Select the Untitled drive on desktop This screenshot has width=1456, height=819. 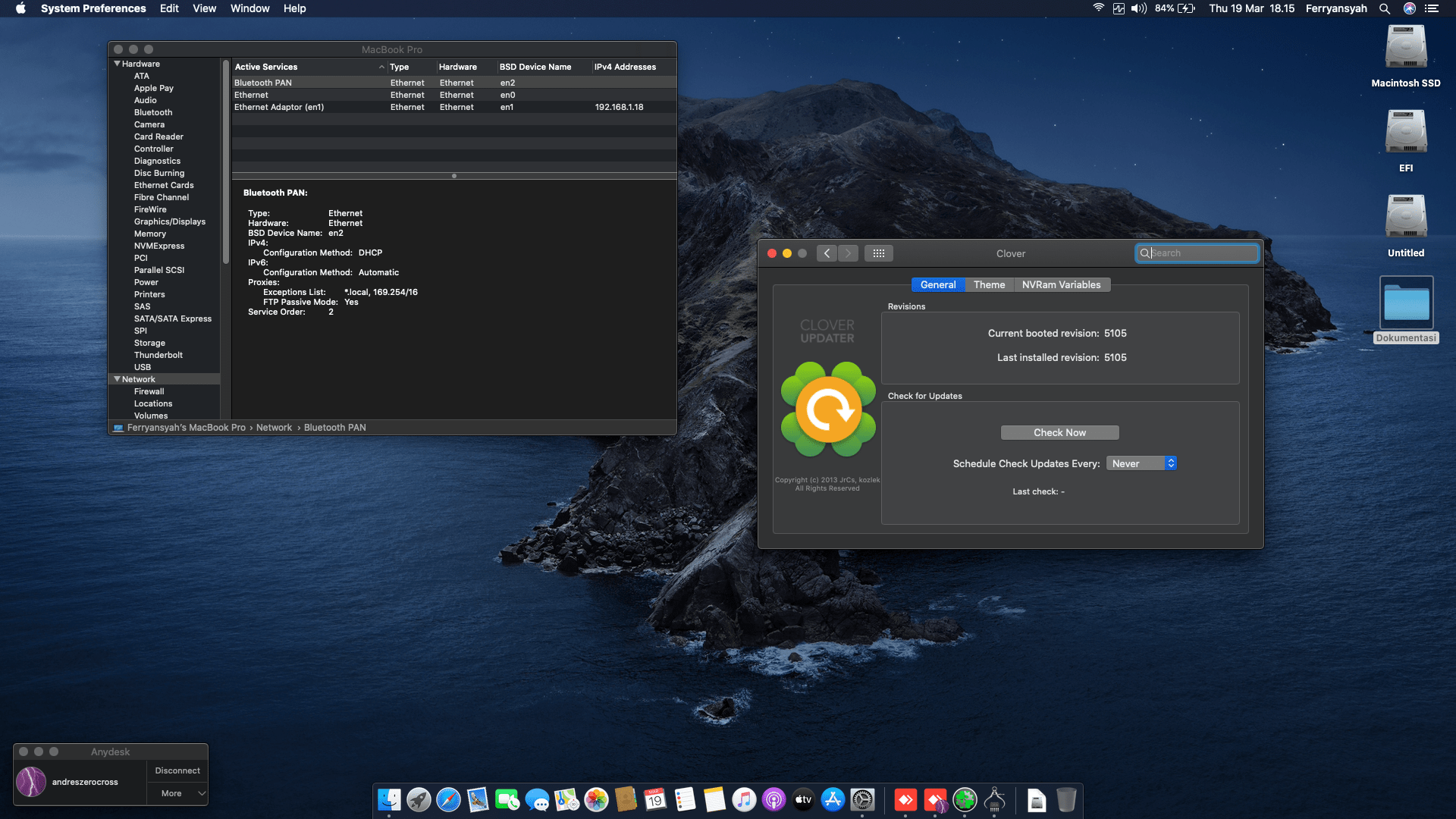(x=1406, y=218)
